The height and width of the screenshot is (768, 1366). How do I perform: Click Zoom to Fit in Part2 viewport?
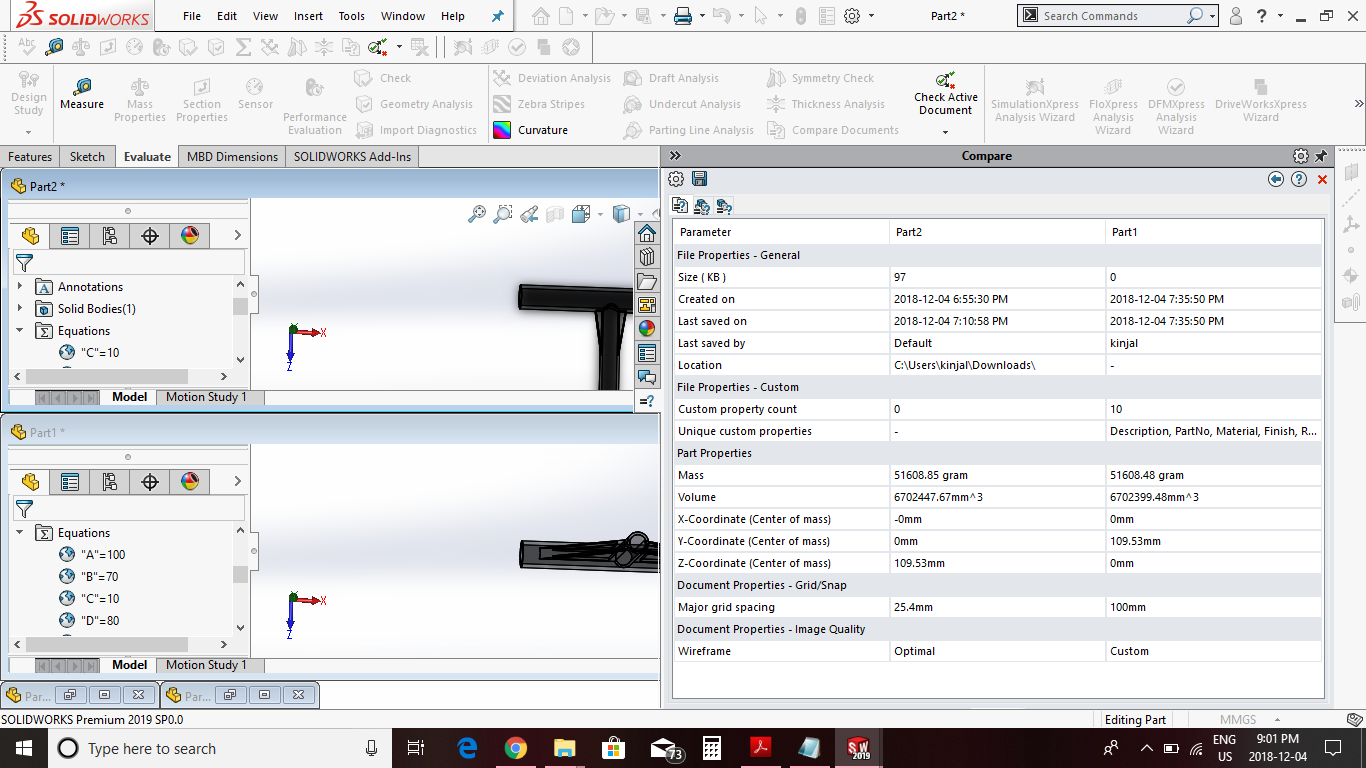[x=477, y=214]
